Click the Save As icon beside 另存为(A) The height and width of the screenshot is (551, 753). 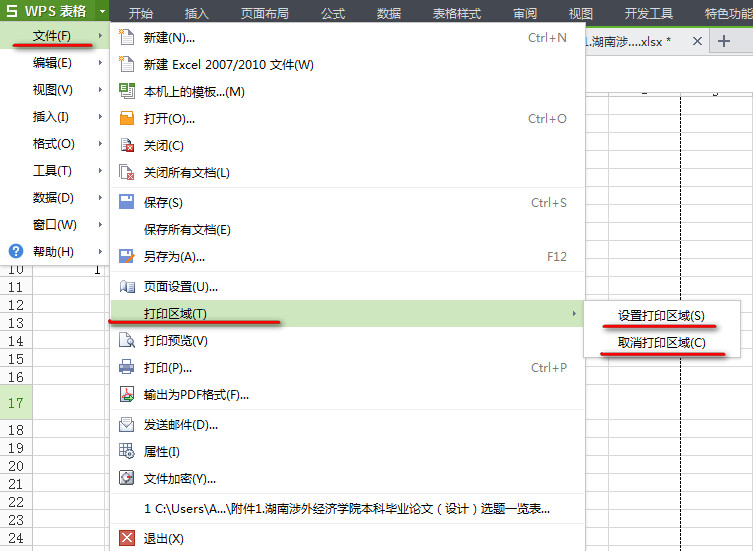pyautogui.click(x=127, y=256)
